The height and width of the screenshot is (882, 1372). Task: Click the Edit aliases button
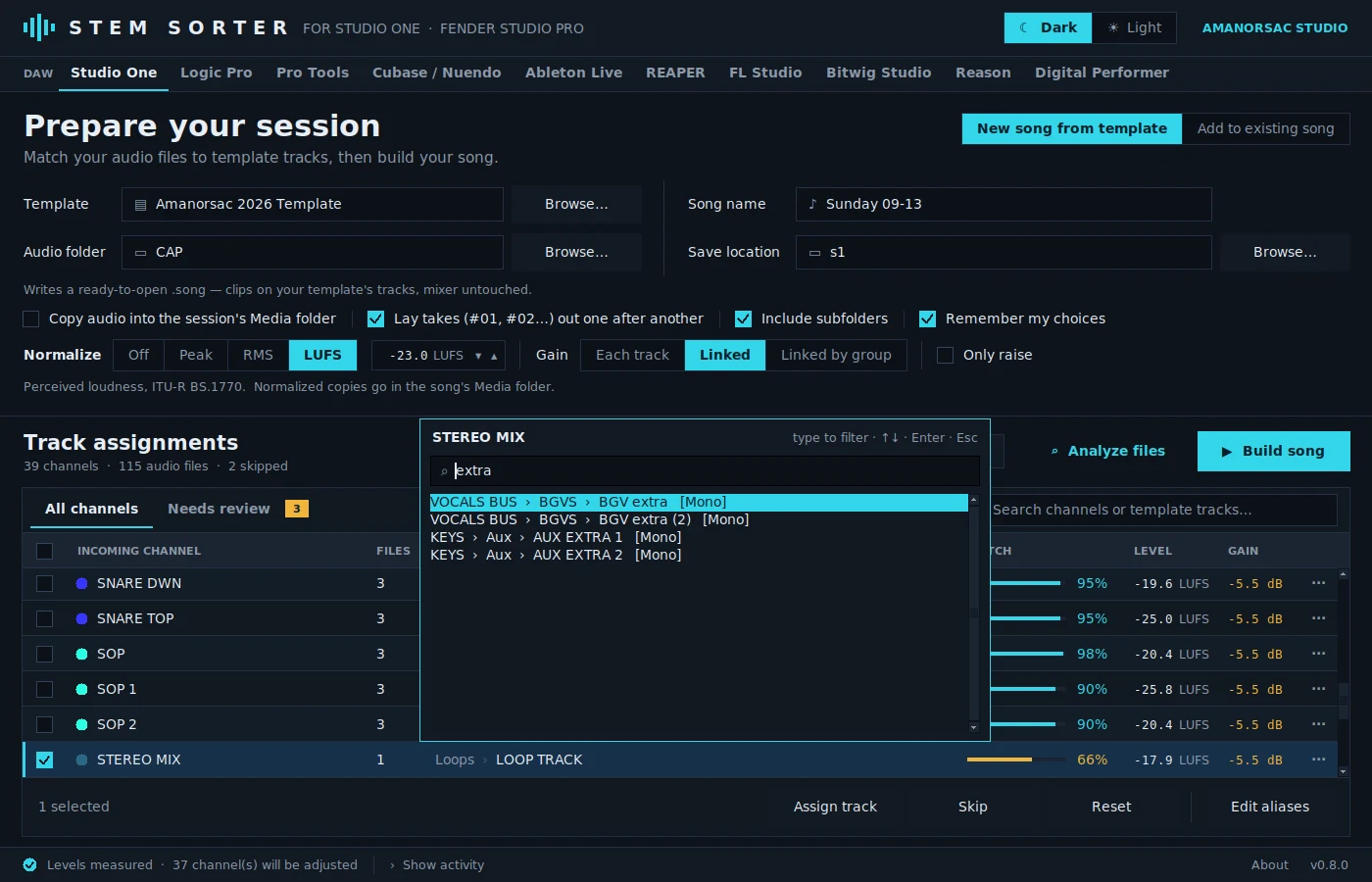click(x=1269, y=807)
